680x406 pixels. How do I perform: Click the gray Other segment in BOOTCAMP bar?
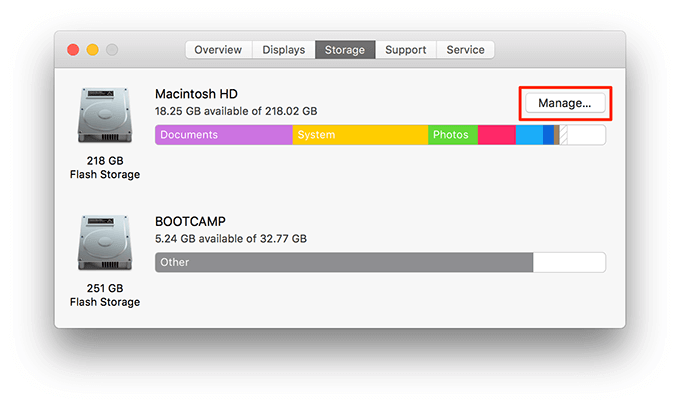click(343, 263)
